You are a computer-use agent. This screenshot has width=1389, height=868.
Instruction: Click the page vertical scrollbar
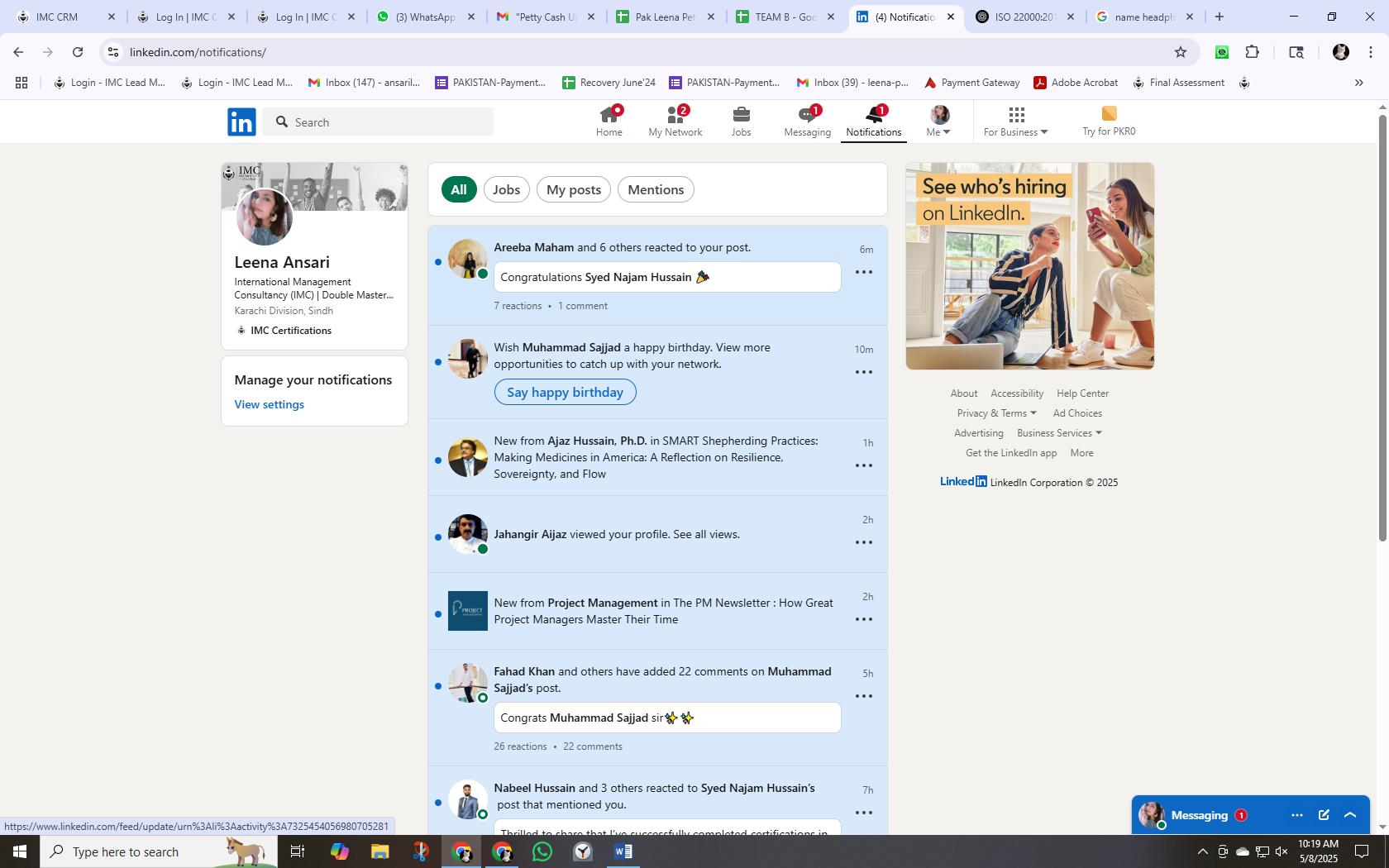[1382, 328]
